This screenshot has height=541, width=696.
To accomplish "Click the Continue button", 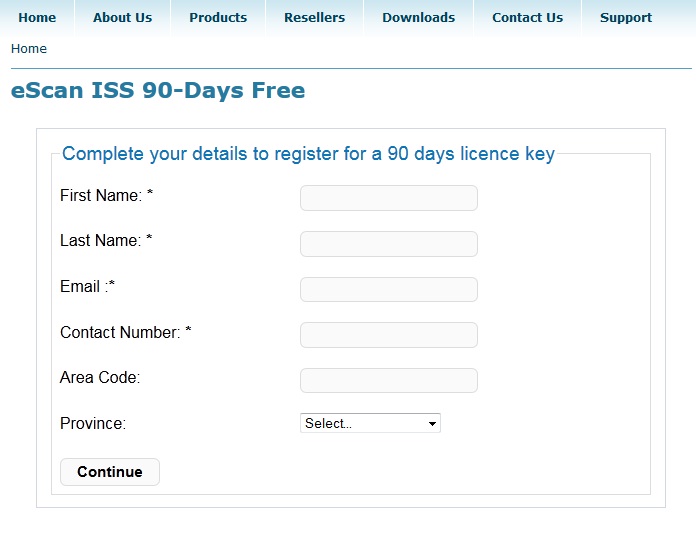I will point(110,472).
